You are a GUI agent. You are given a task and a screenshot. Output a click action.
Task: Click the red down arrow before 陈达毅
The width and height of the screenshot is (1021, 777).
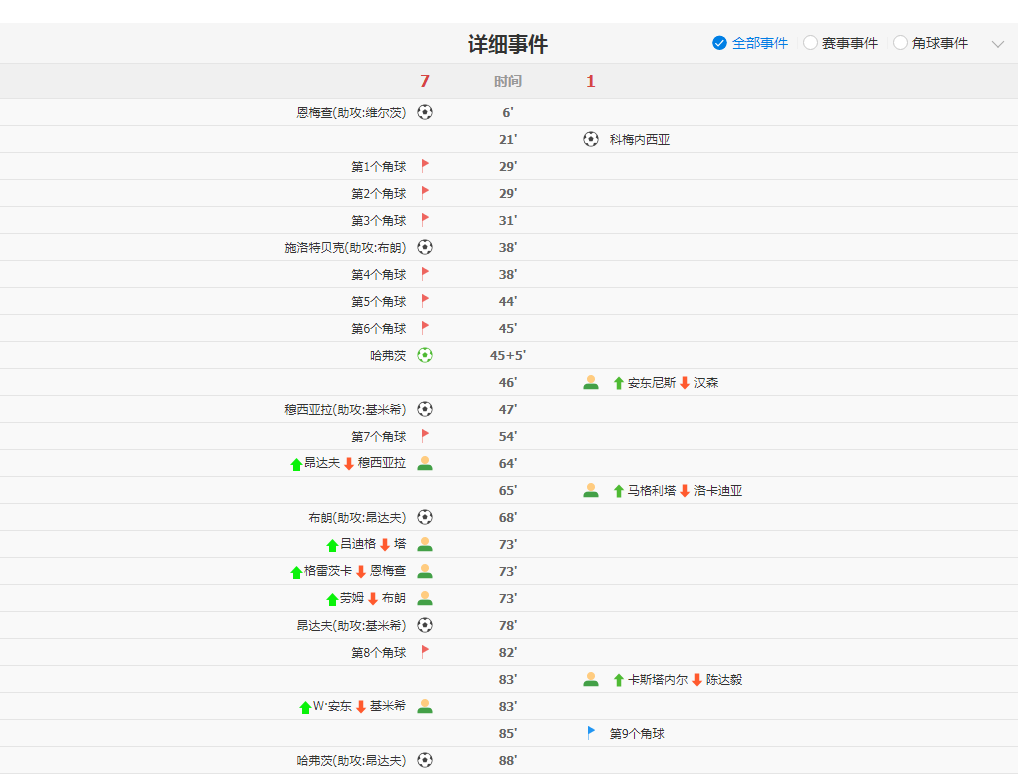697,680
